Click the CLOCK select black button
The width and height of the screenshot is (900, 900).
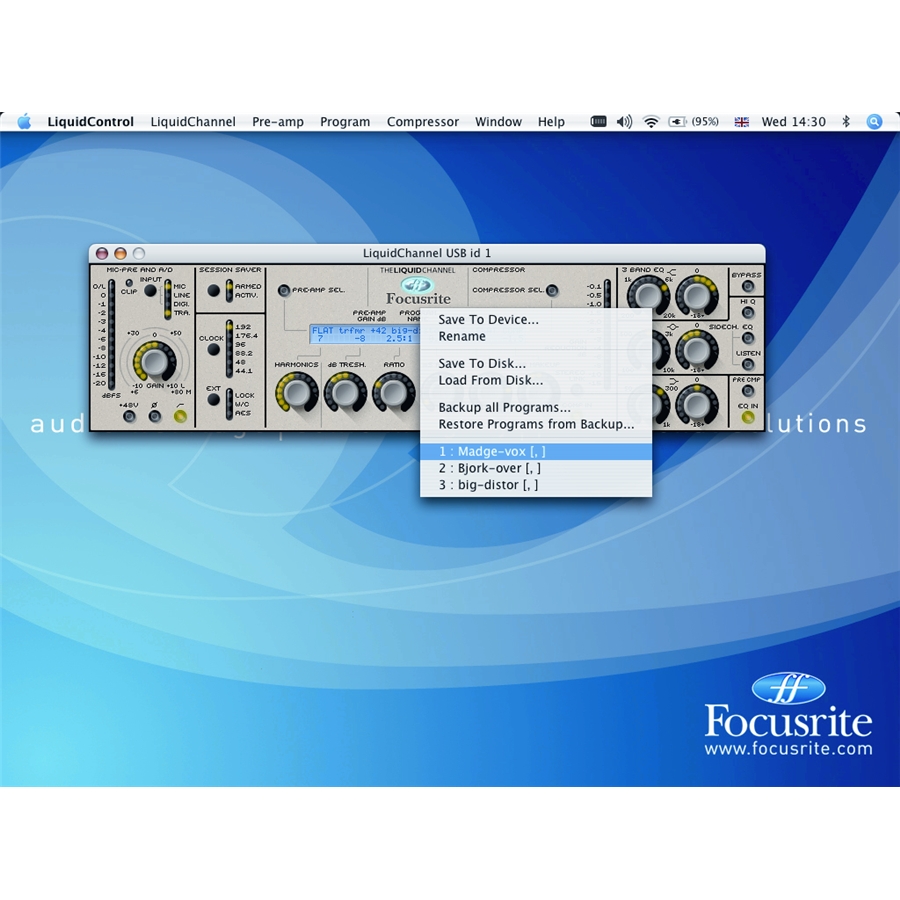(214, 350)
